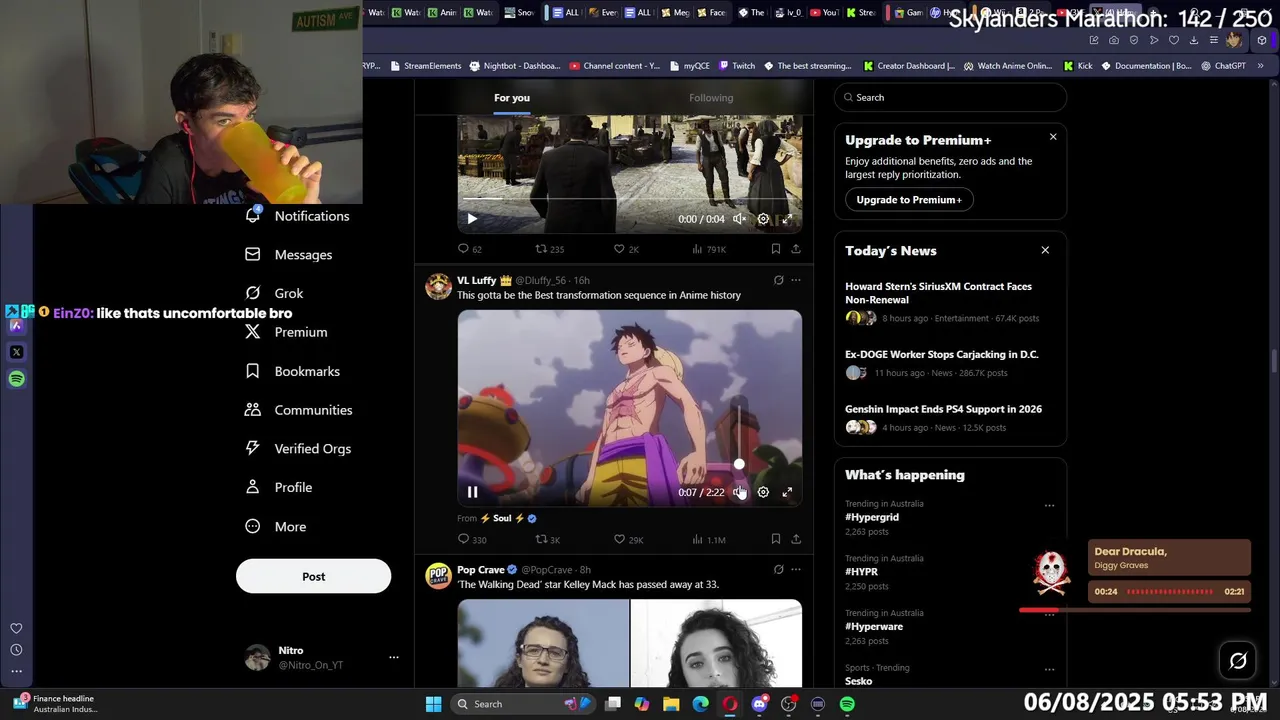Like the VL Luffy post
1280x720 pixels.
point(628,539)
